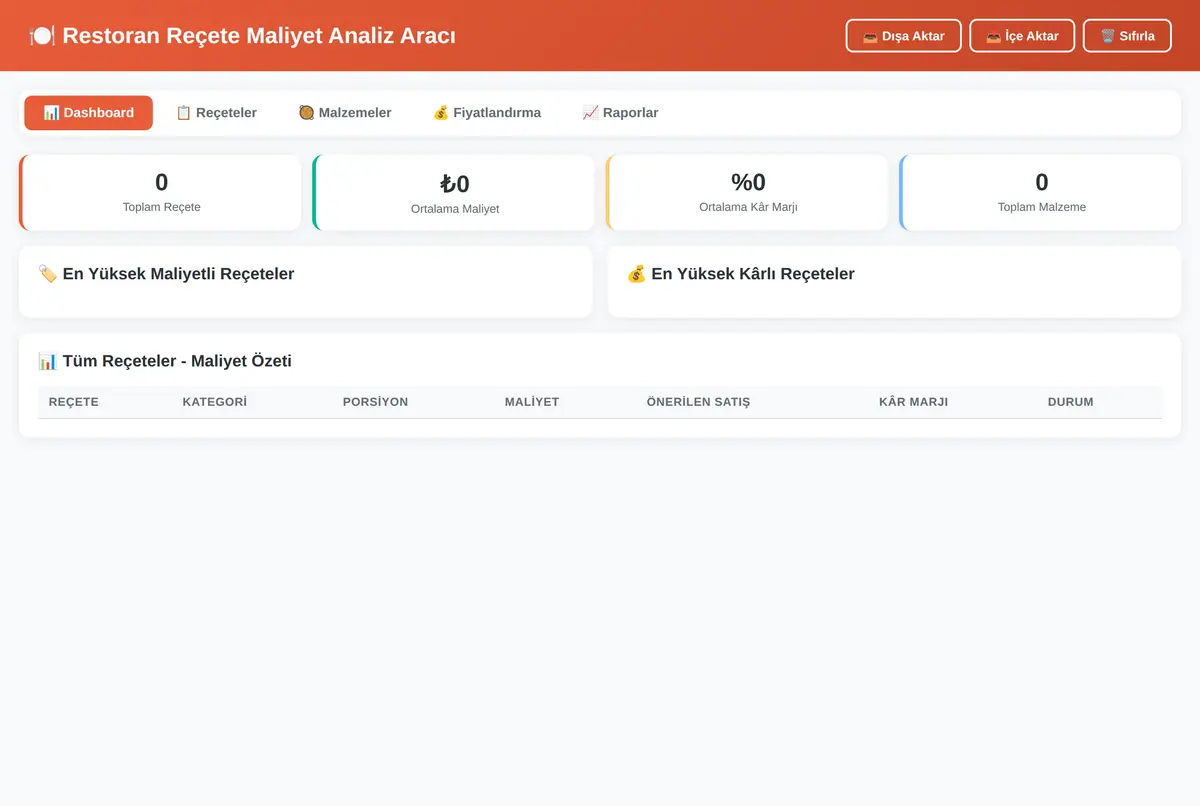Screen dimensions: 1200x806
Task: Click the title Restoran Reçete Maliyet Analiz Aracı
Action: point(259,36)
